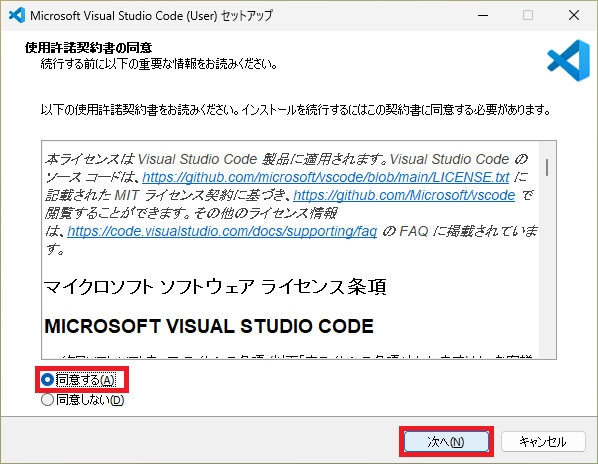This screenshot has width=598, height=464.
Task: Select the 同意しない(D) radio button
Action: (x=47, y=400)
